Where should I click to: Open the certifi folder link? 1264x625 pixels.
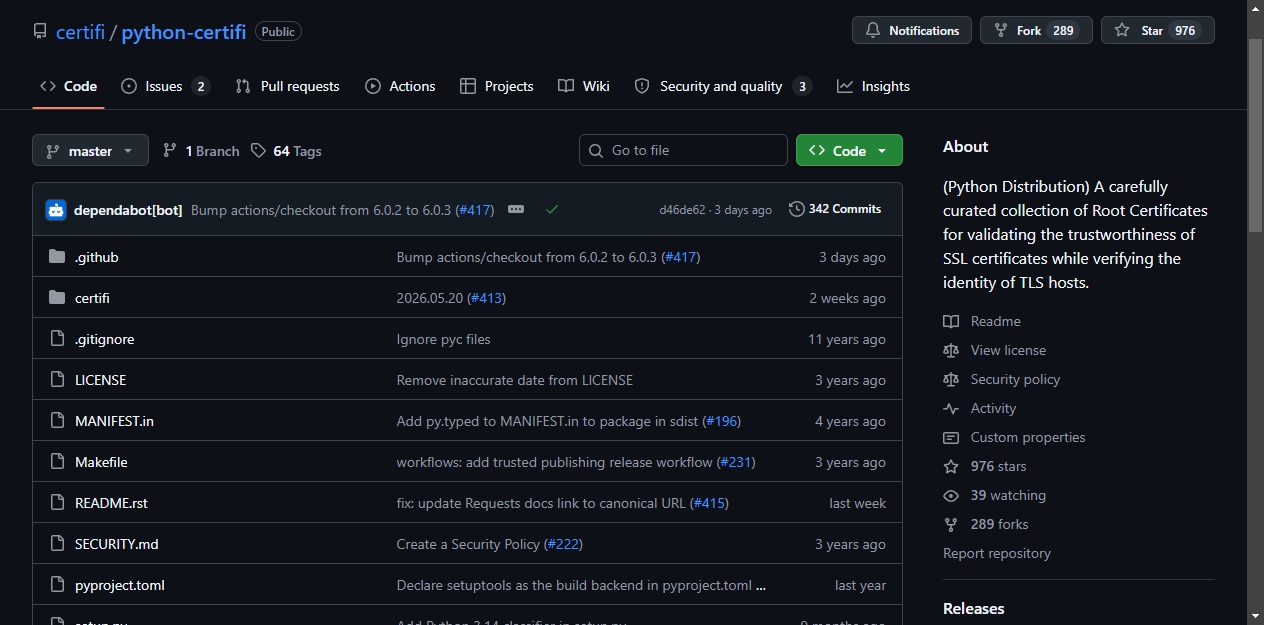coord(92,298)
